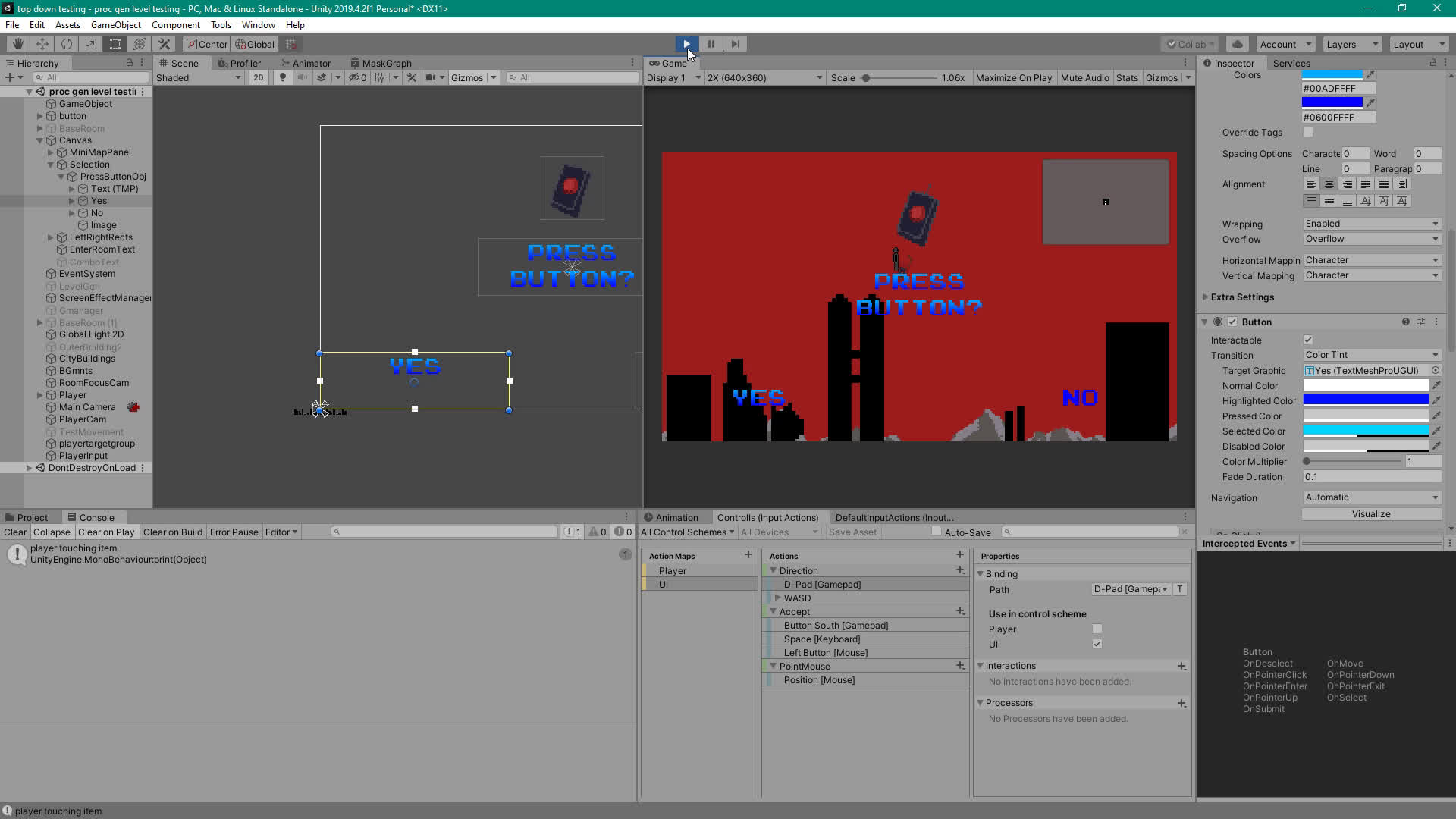Open the cloud services icon
The width and height of the screenshot is (1456, 819).
tap(1237, 44)
